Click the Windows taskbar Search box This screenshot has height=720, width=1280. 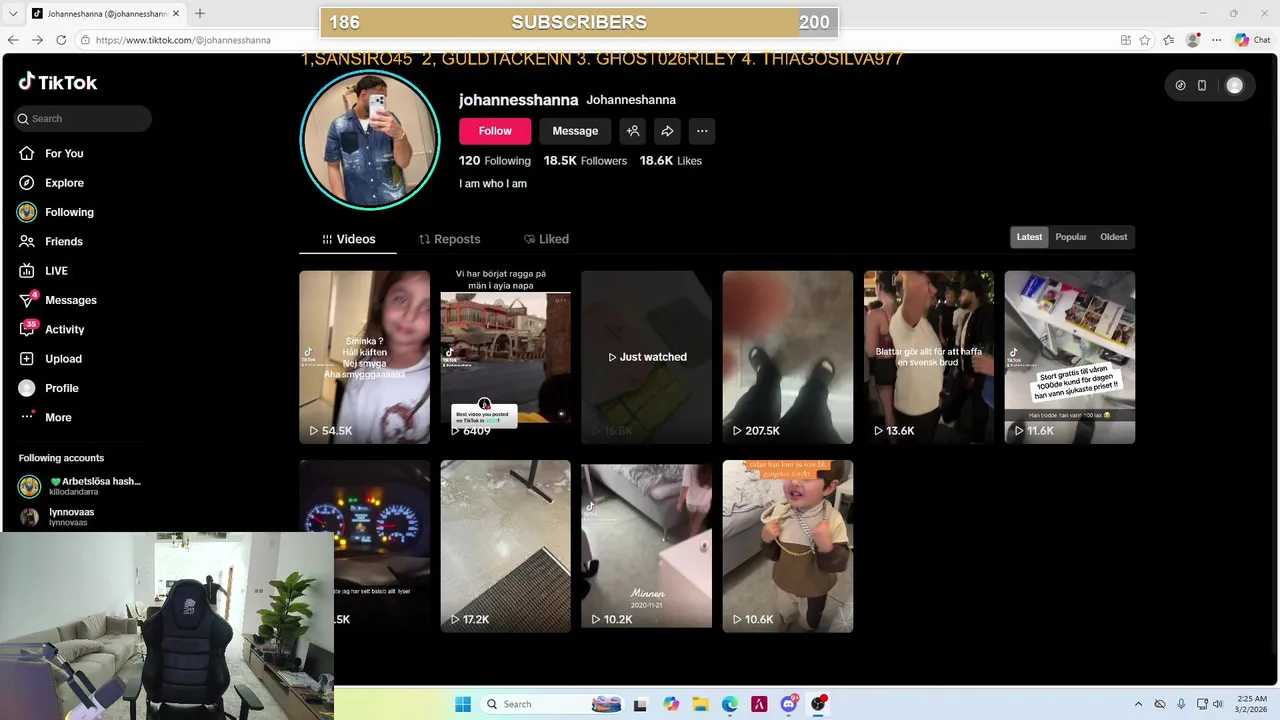(552, 704)
